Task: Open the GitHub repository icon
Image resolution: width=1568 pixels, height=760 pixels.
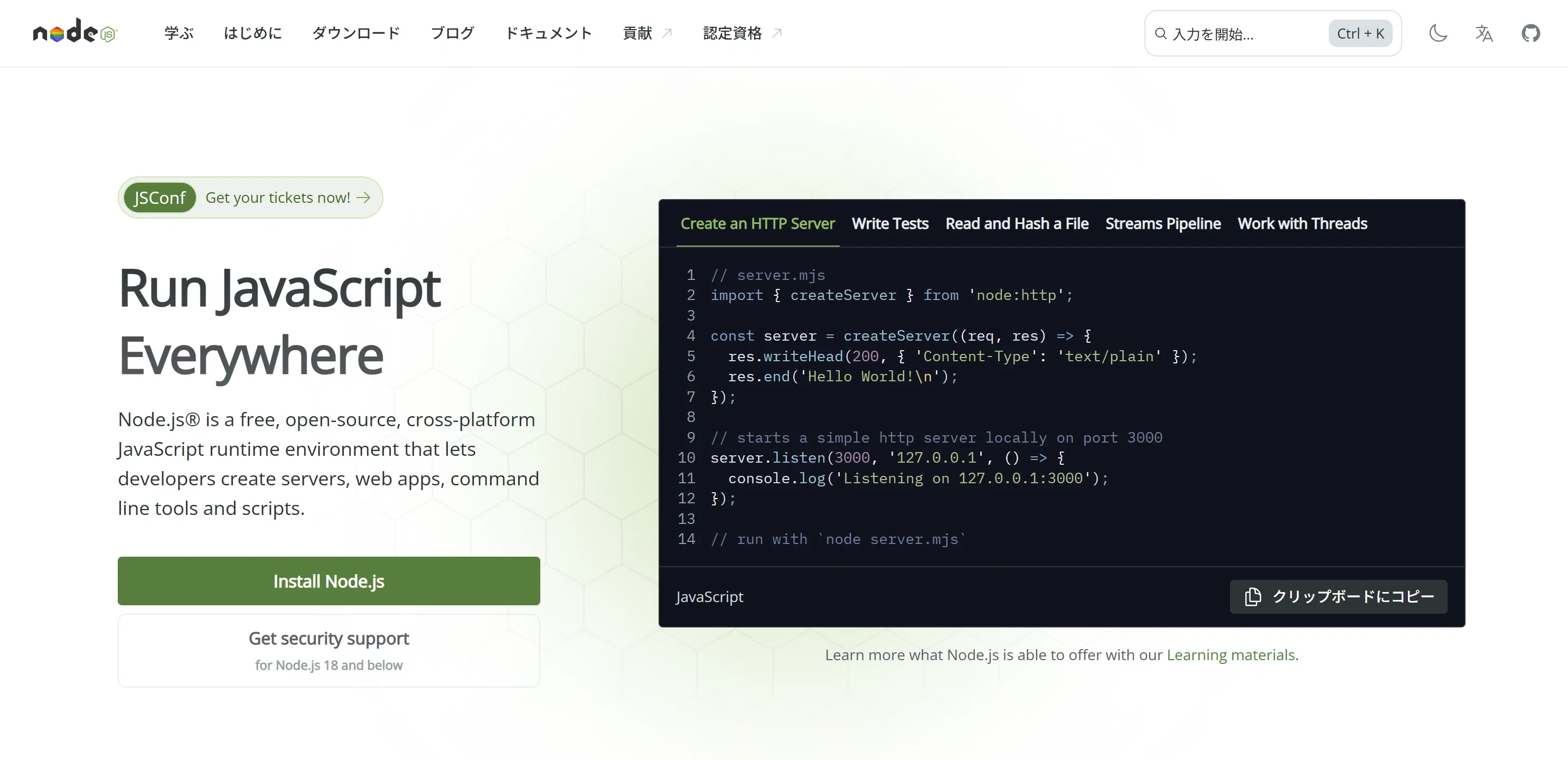Action: point(1531,33)
